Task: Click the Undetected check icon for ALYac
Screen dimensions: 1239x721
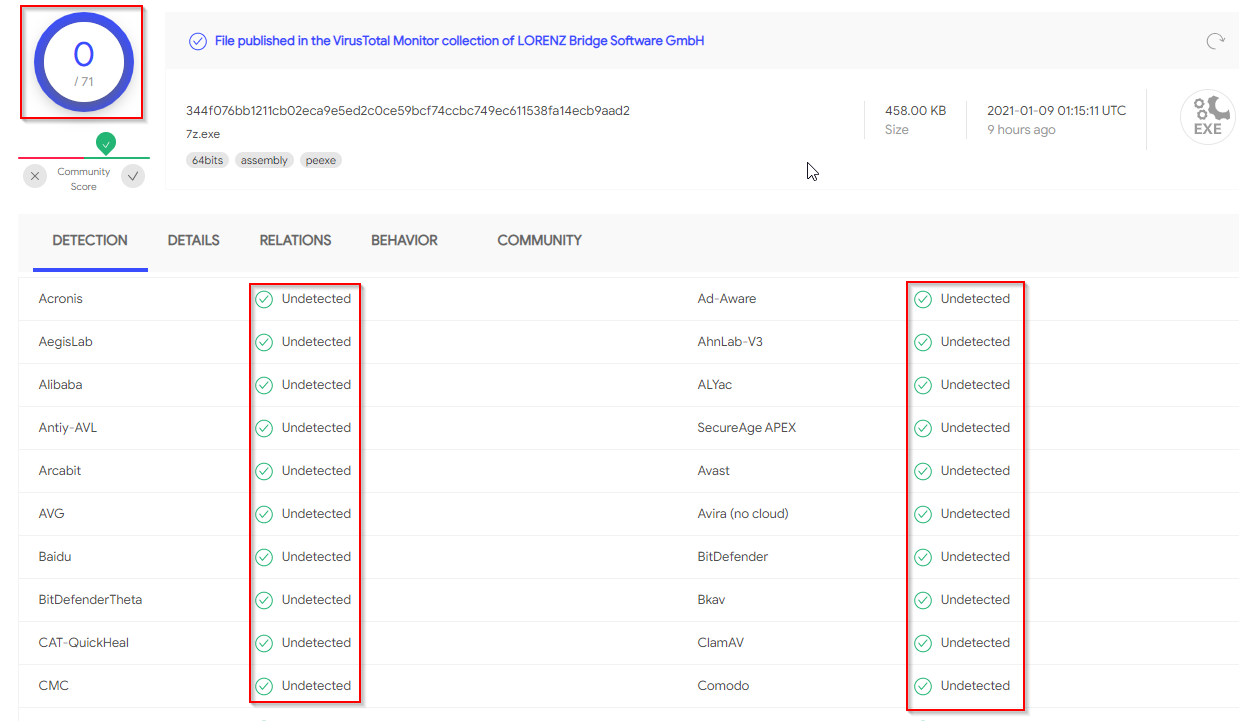Action: click(x=923, y=385)
